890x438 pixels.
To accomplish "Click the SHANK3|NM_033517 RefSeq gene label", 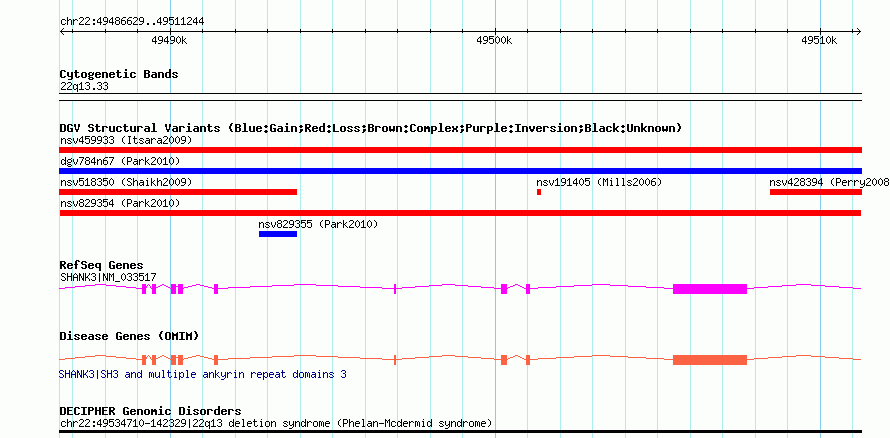I will click(x=108, y=277).
